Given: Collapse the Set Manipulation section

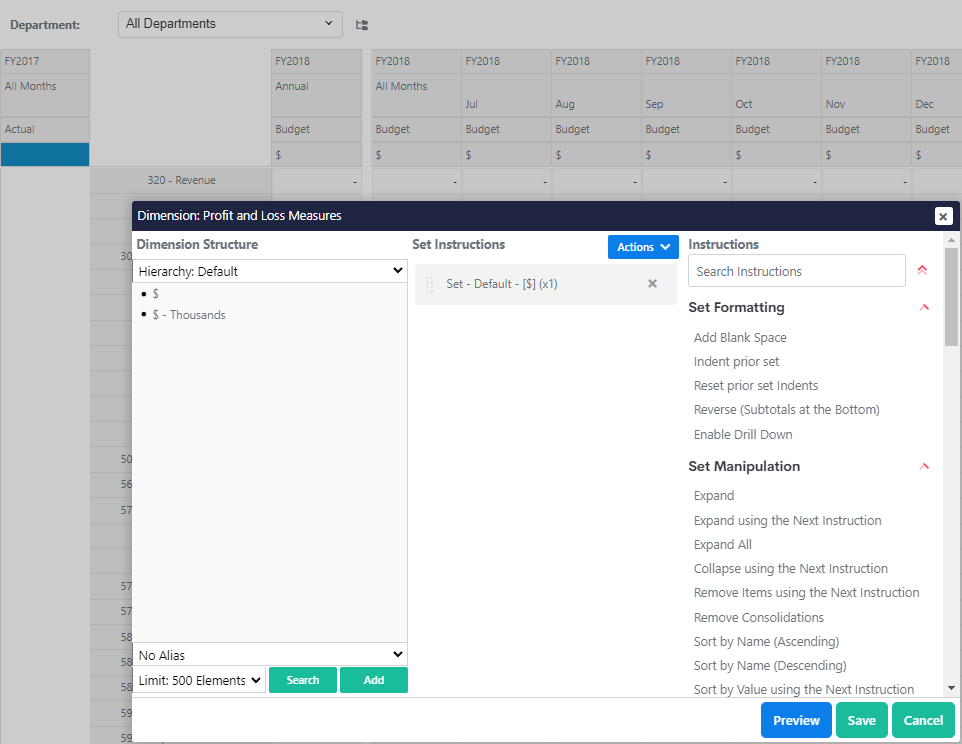Looking at the screenshot, I should pos(924,466).
